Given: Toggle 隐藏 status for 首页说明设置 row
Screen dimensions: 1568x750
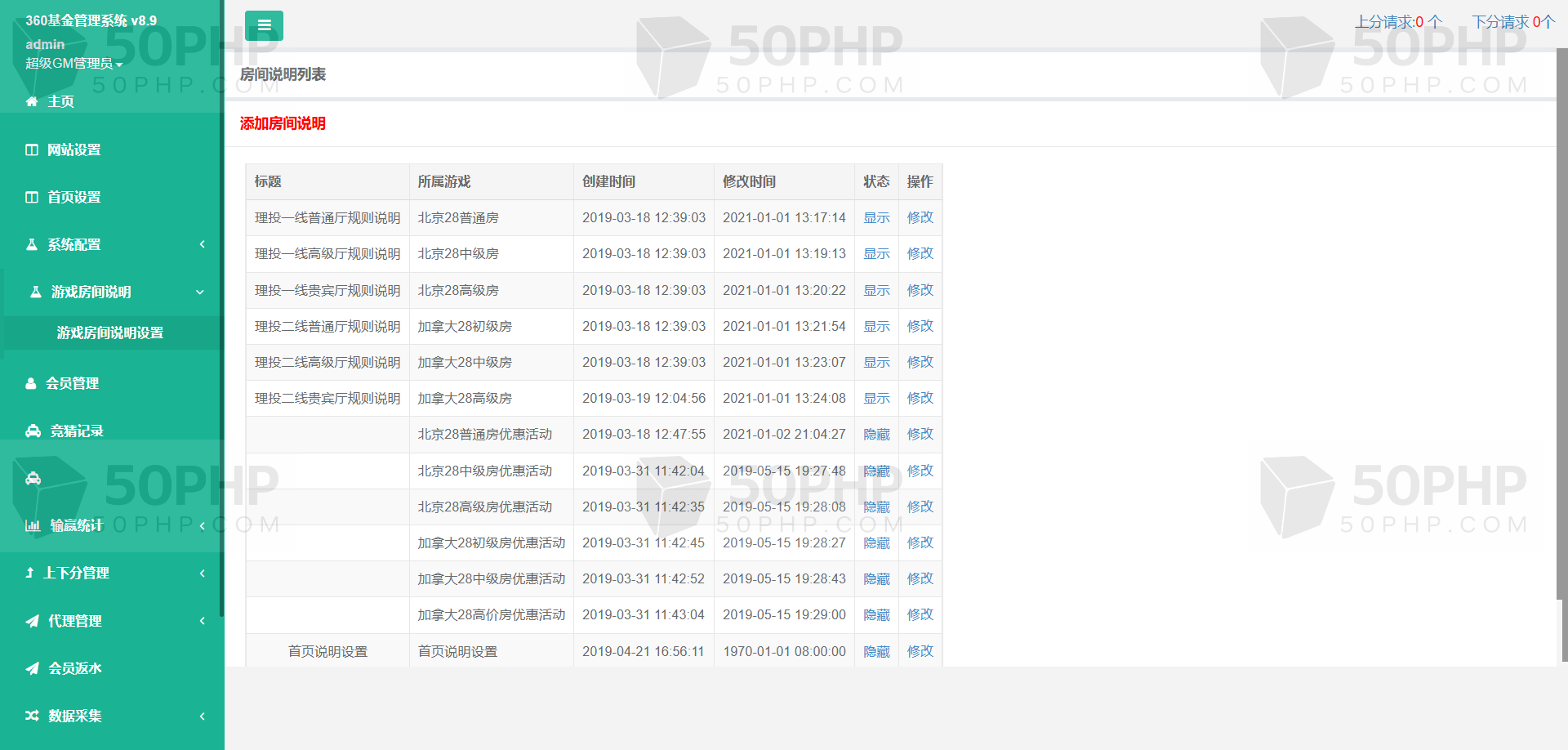Looking at the screenshot, I should coord(876,652).
